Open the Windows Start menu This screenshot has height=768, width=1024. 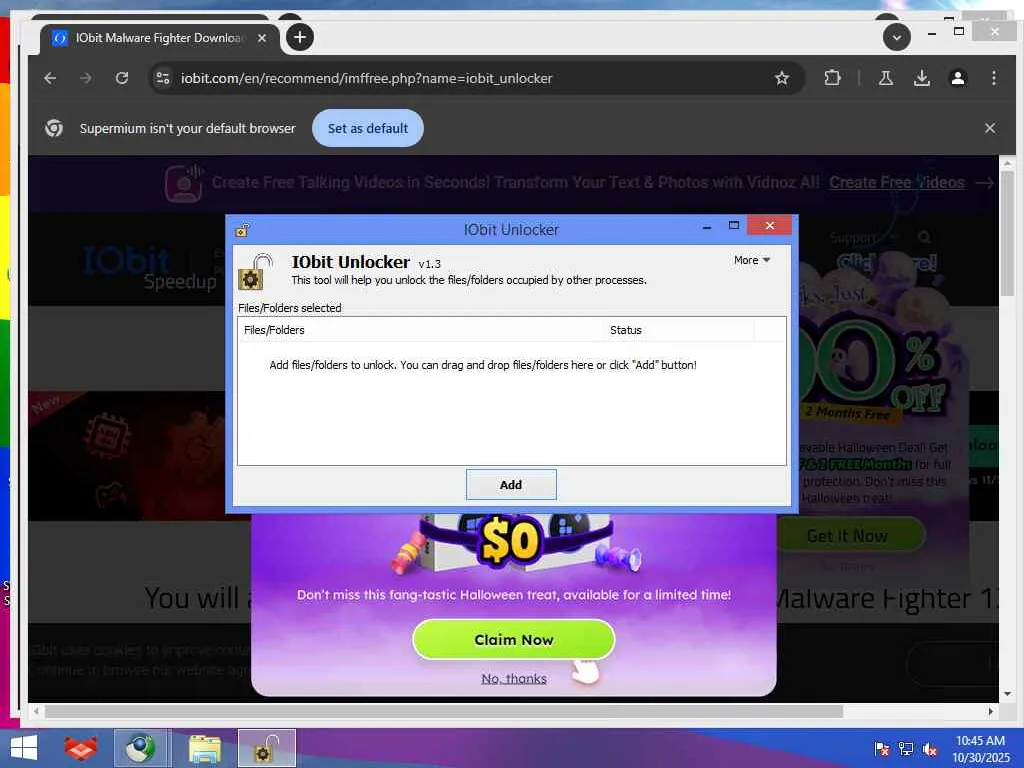pyautogui.click(x=24, y=748)
